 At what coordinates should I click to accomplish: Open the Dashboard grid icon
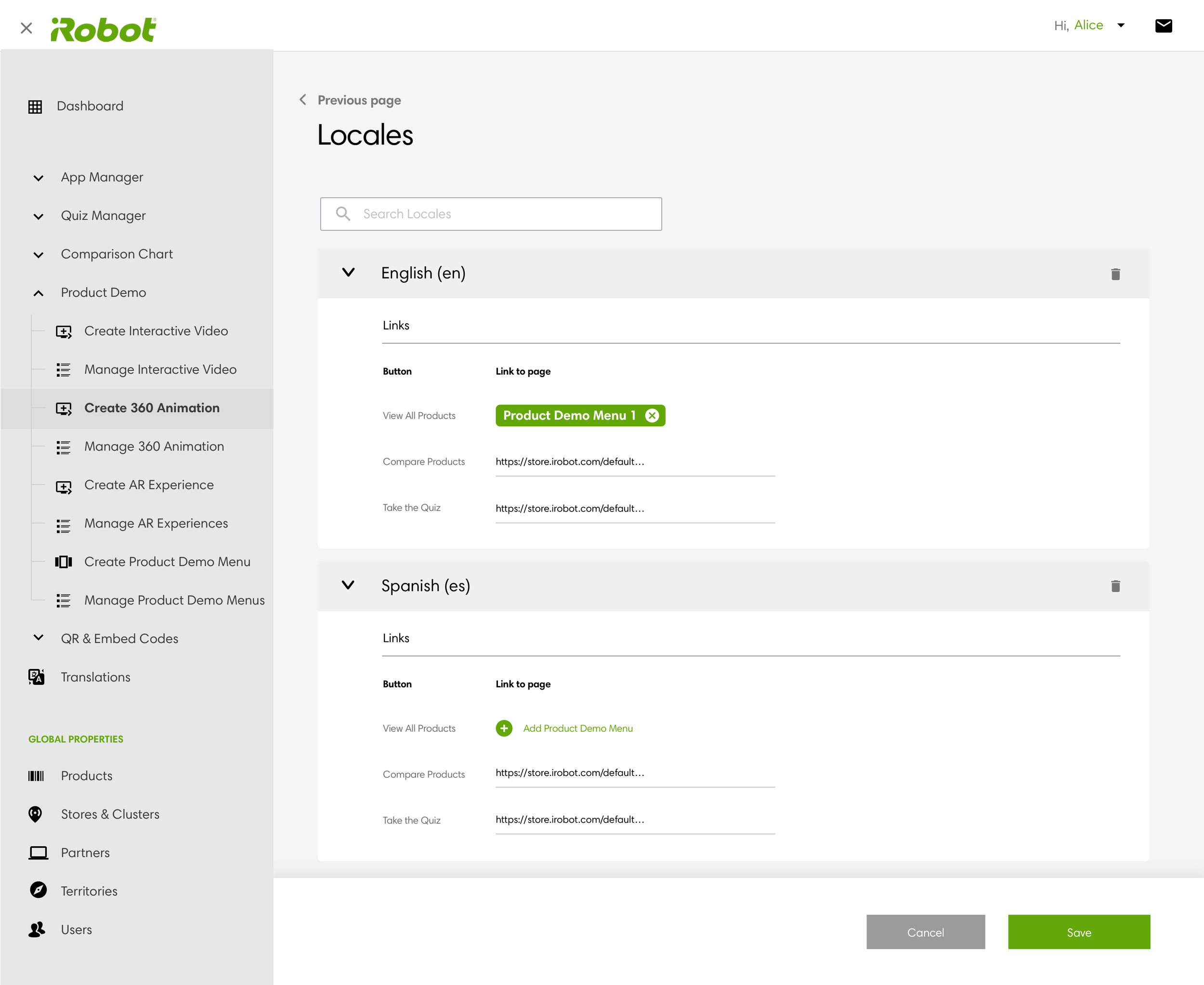point(35,106)
